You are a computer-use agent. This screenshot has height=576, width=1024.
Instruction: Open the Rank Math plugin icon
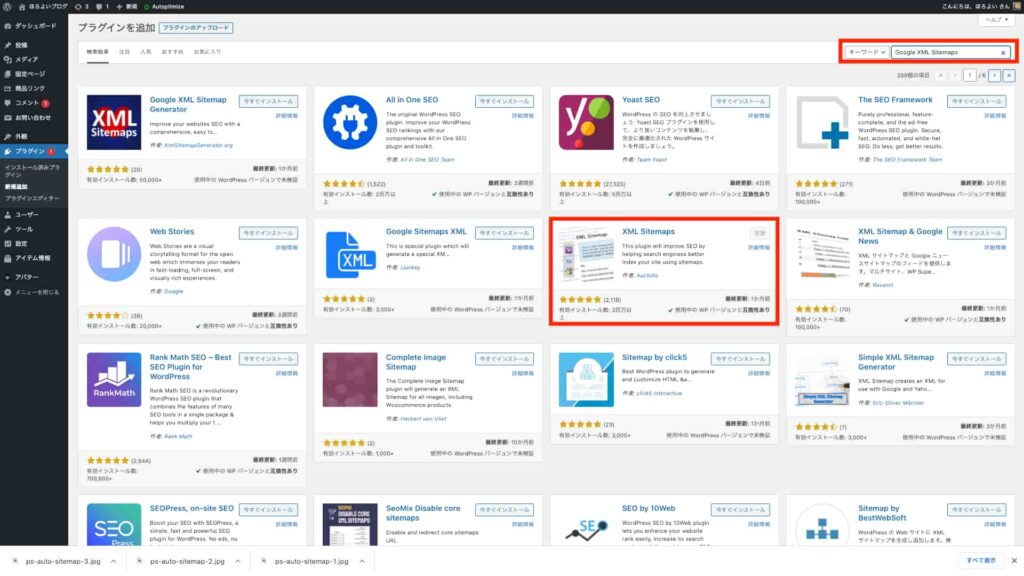[x=114, y=379]
